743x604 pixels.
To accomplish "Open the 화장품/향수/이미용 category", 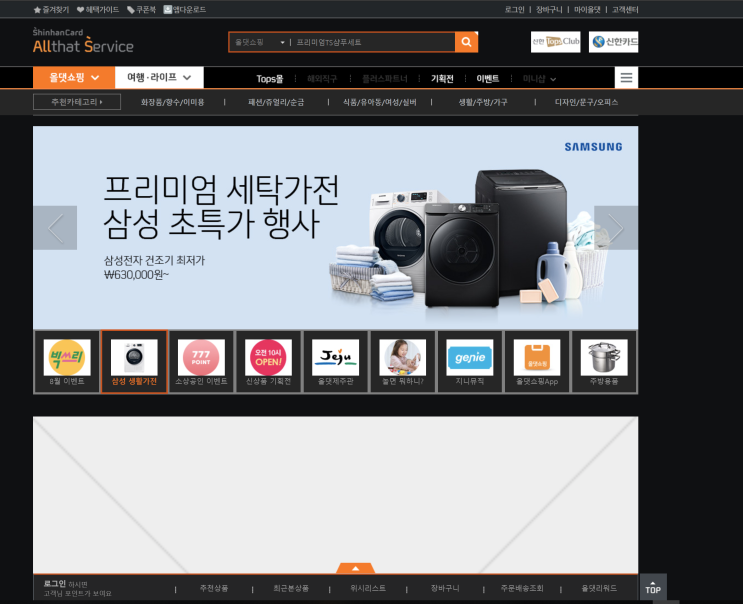I will 172,102.
